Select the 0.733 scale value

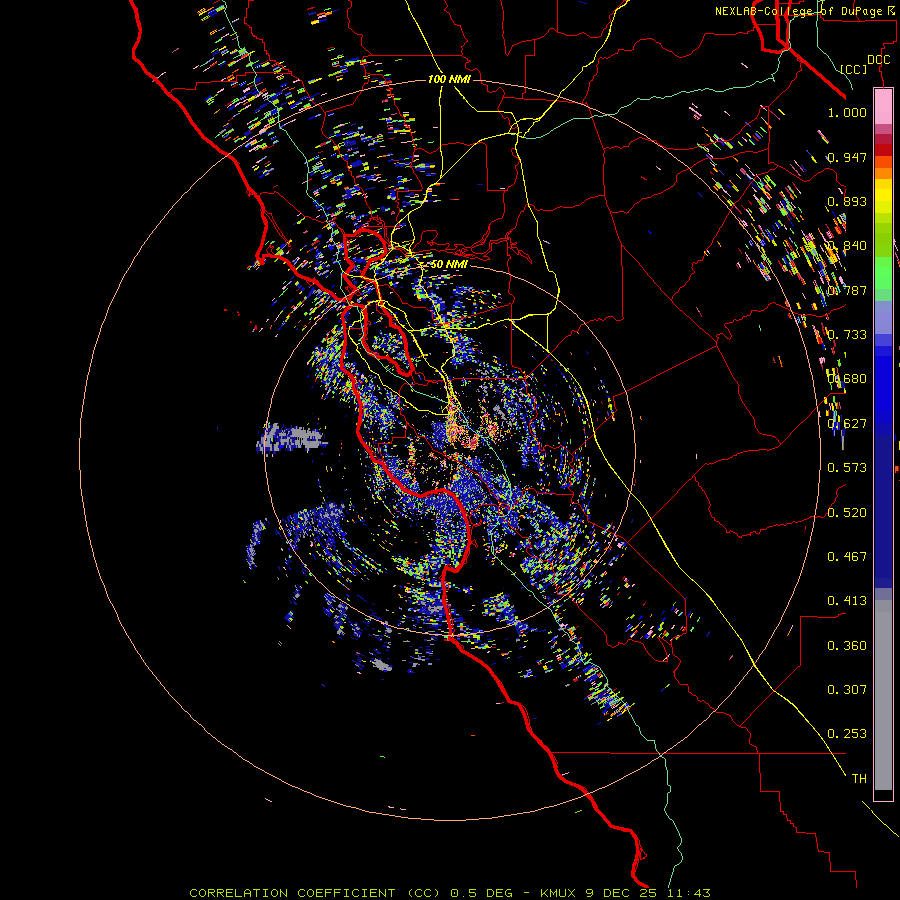[847, 335]
